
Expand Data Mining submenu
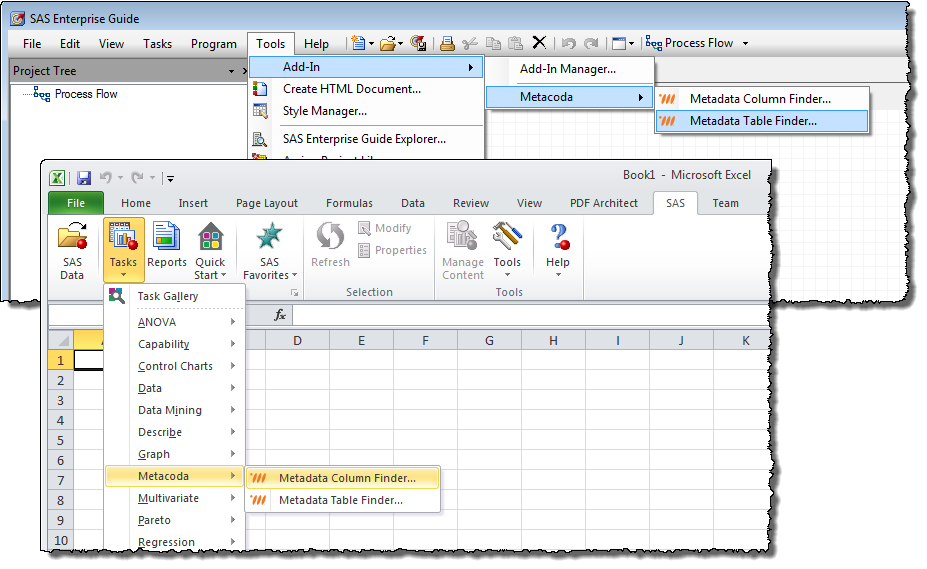pos(175,410)
